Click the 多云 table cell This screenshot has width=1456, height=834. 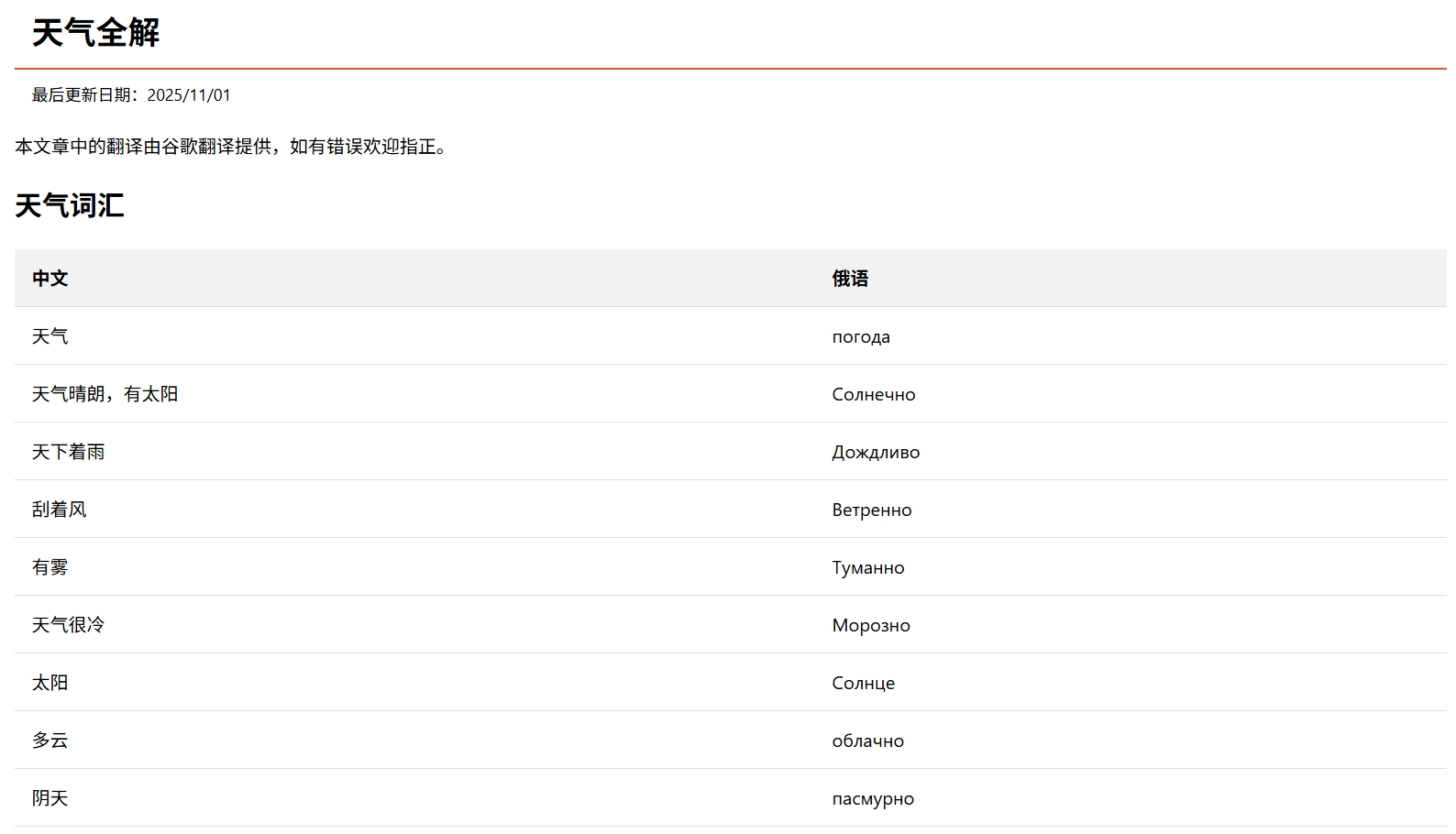click(50, 741)
